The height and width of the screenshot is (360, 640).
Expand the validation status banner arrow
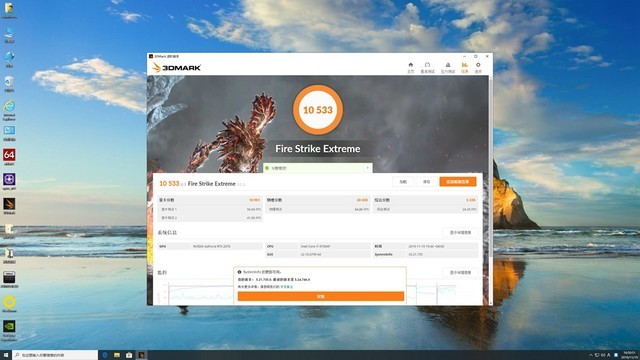pos(367,168)
